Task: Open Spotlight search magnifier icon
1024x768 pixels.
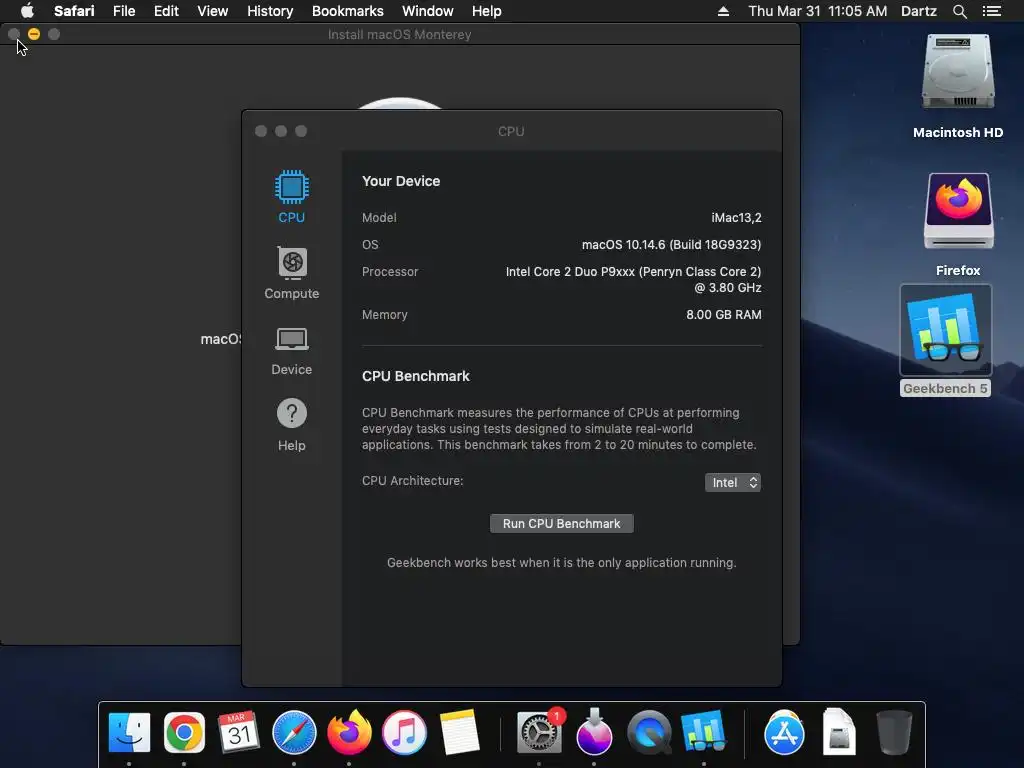Action: pos(959,11)
